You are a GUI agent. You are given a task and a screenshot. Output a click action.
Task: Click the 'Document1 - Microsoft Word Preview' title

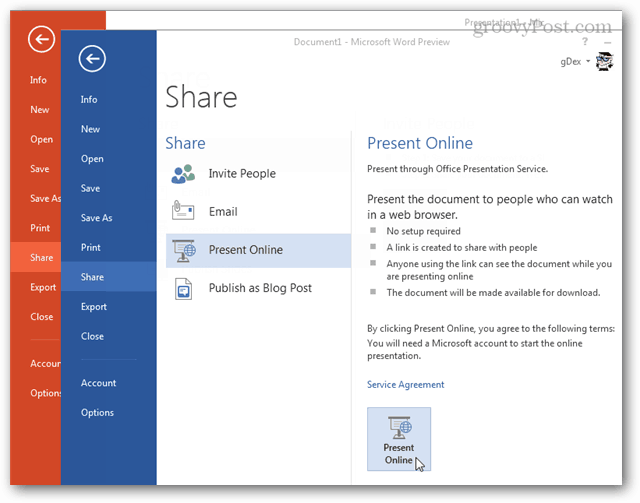(x=371, y=42)
